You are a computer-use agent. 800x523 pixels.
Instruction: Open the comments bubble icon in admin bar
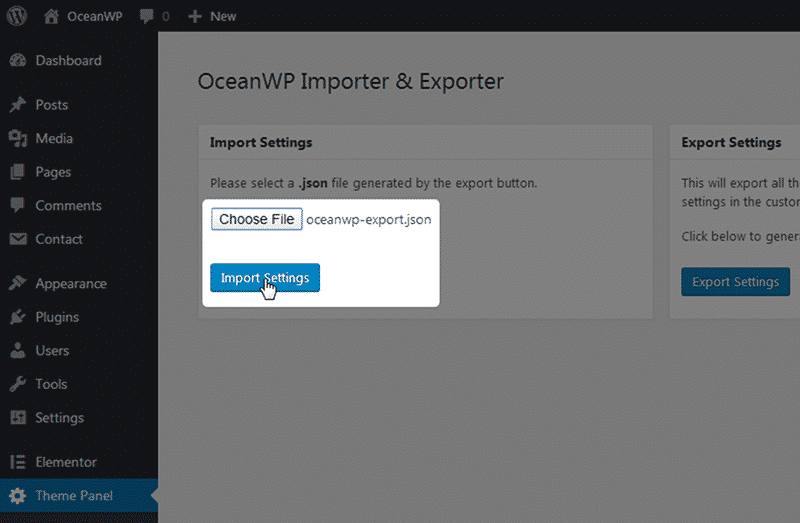point(146,16)
